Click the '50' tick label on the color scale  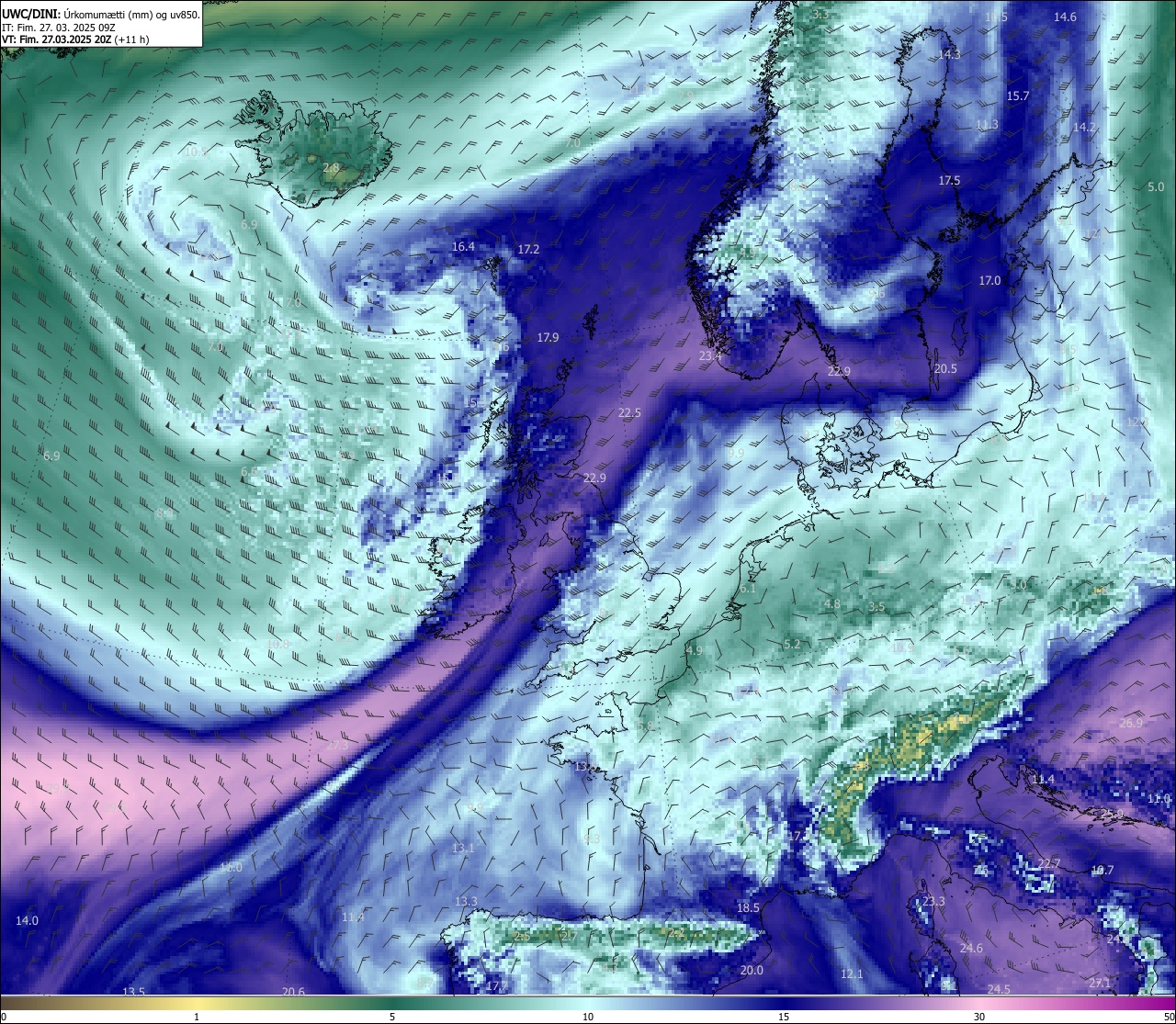pyautogui.click(x=1168, y=1017)
